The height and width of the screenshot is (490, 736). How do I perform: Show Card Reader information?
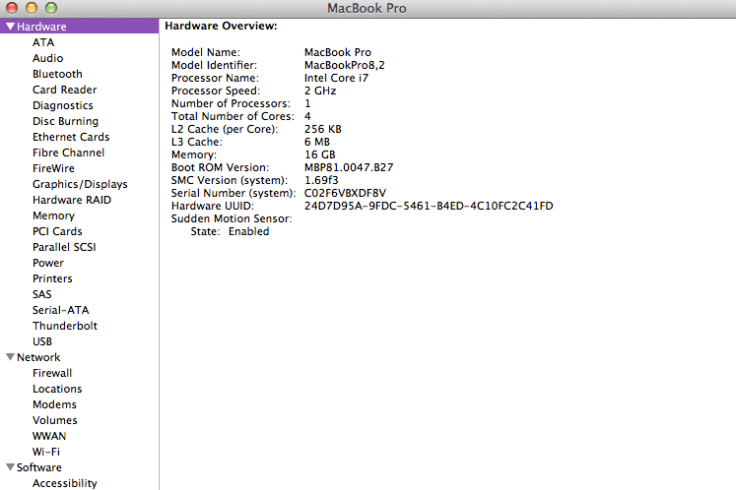pyautogui.click(x=64, y=90)
